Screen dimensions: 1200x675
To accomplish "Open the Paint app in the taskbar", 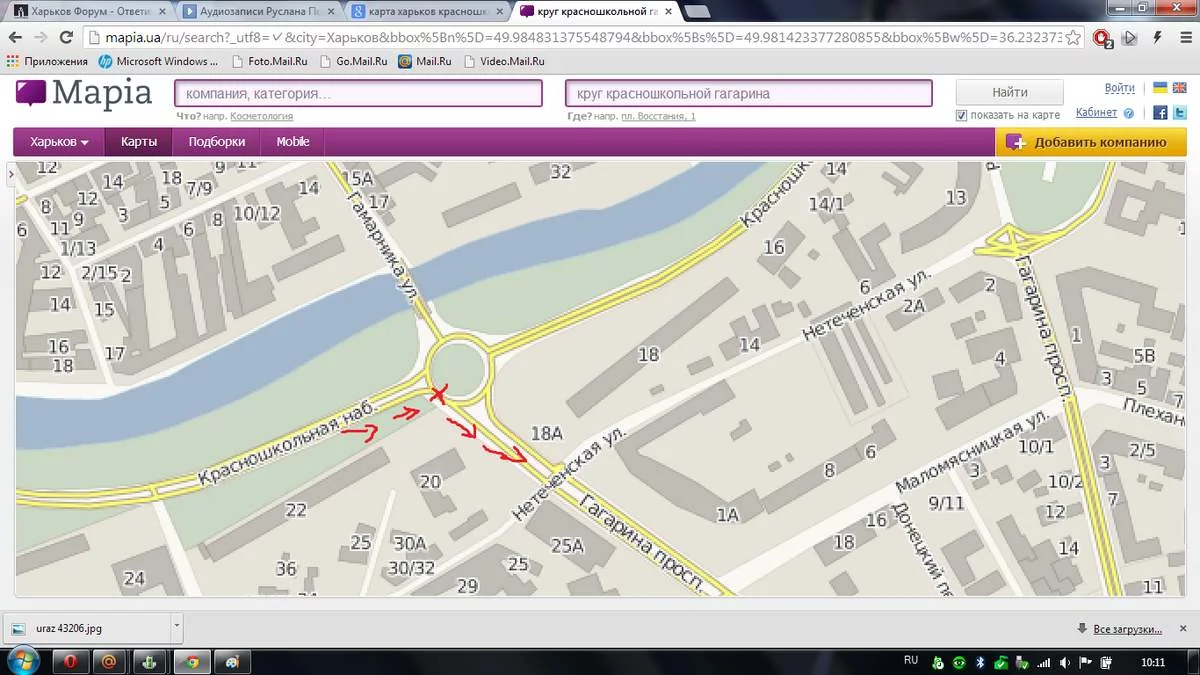I will (x=231, y=661).
